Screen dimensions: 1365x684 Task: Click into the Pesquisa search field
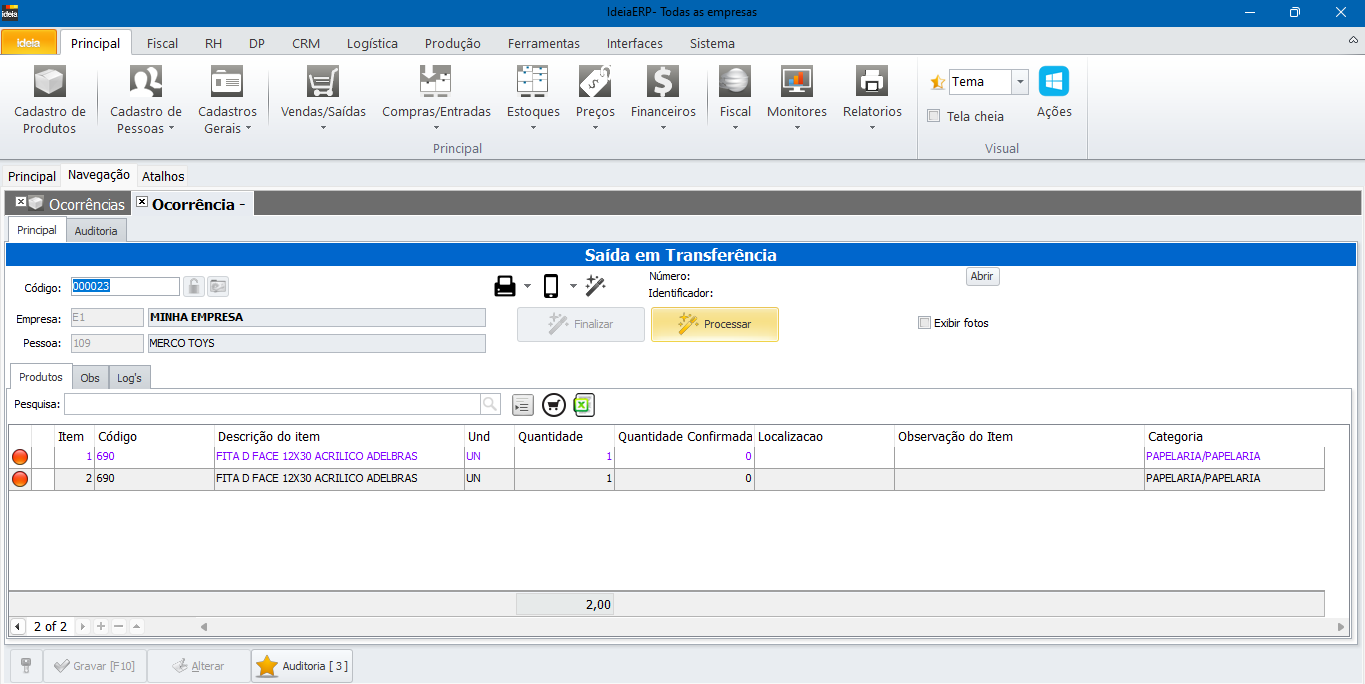(272, 404)
